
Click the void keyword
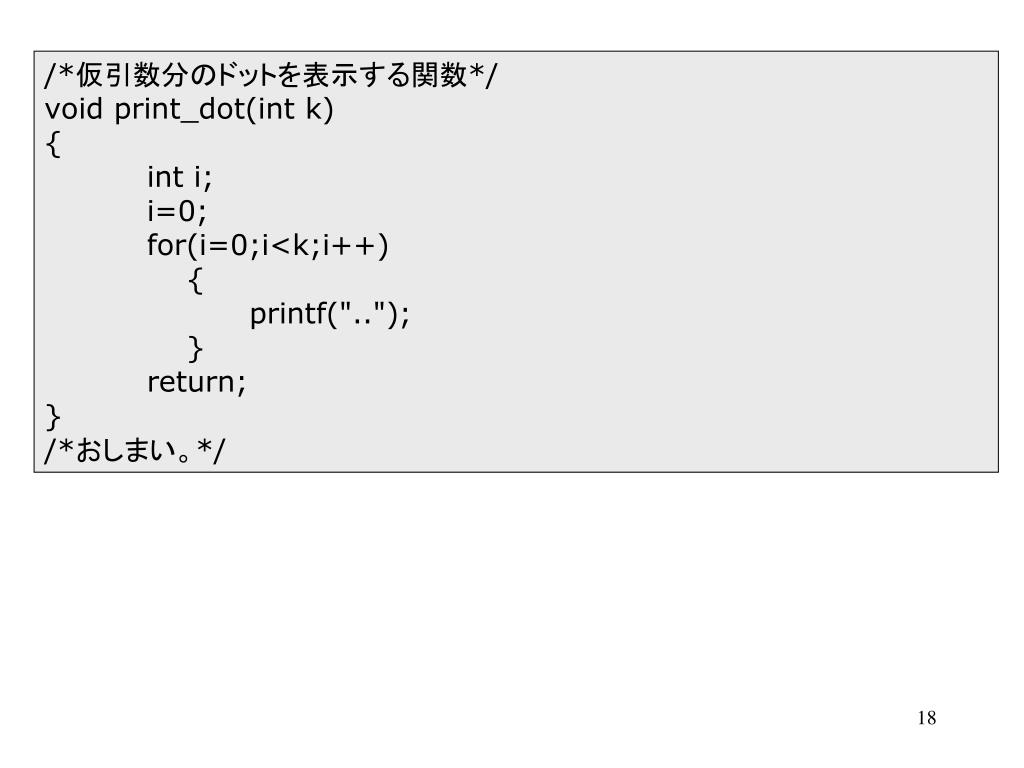(74, 108)
